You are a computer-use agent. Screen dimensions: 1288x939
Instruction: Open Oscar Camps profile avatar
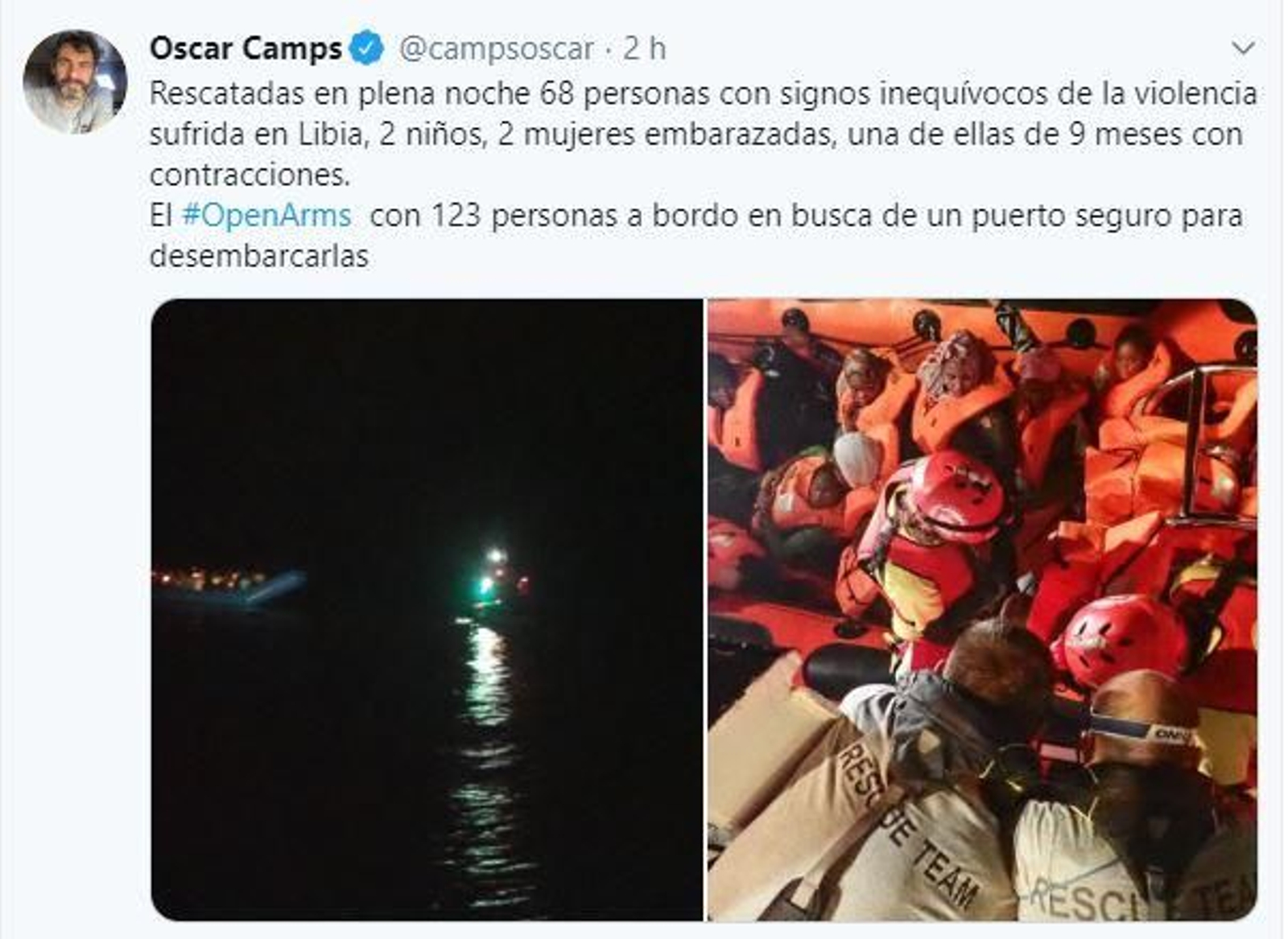coord(74,81)
